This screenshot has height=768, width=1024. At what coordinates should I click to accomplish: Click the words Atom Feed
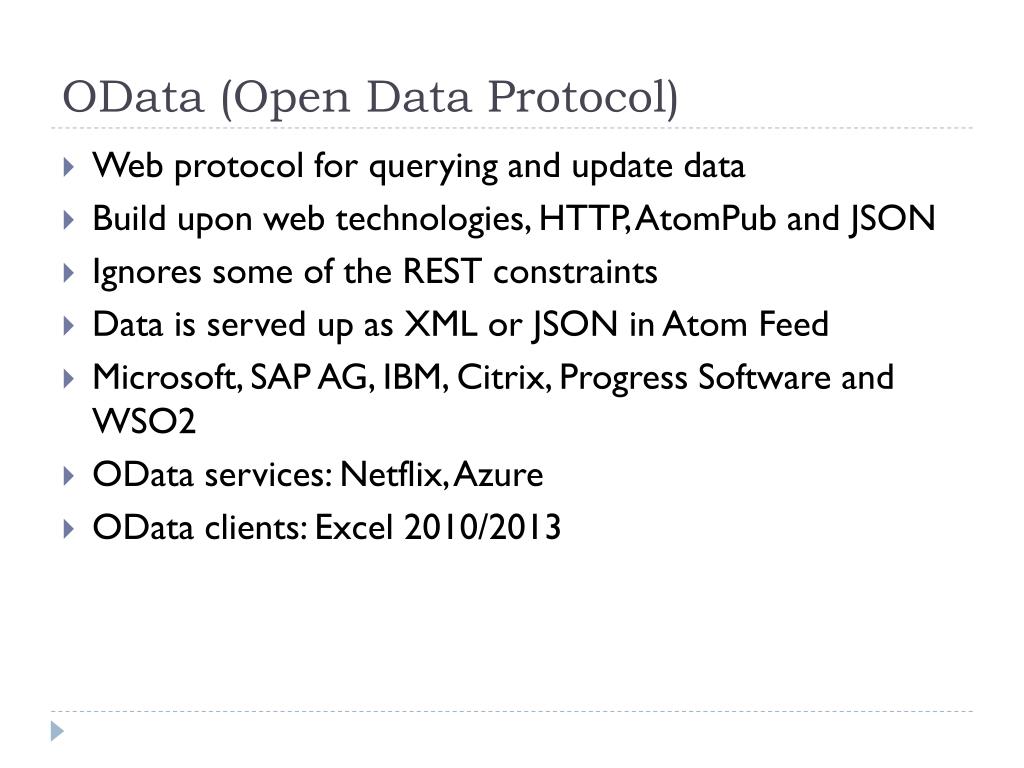click(x=745, y=325)
